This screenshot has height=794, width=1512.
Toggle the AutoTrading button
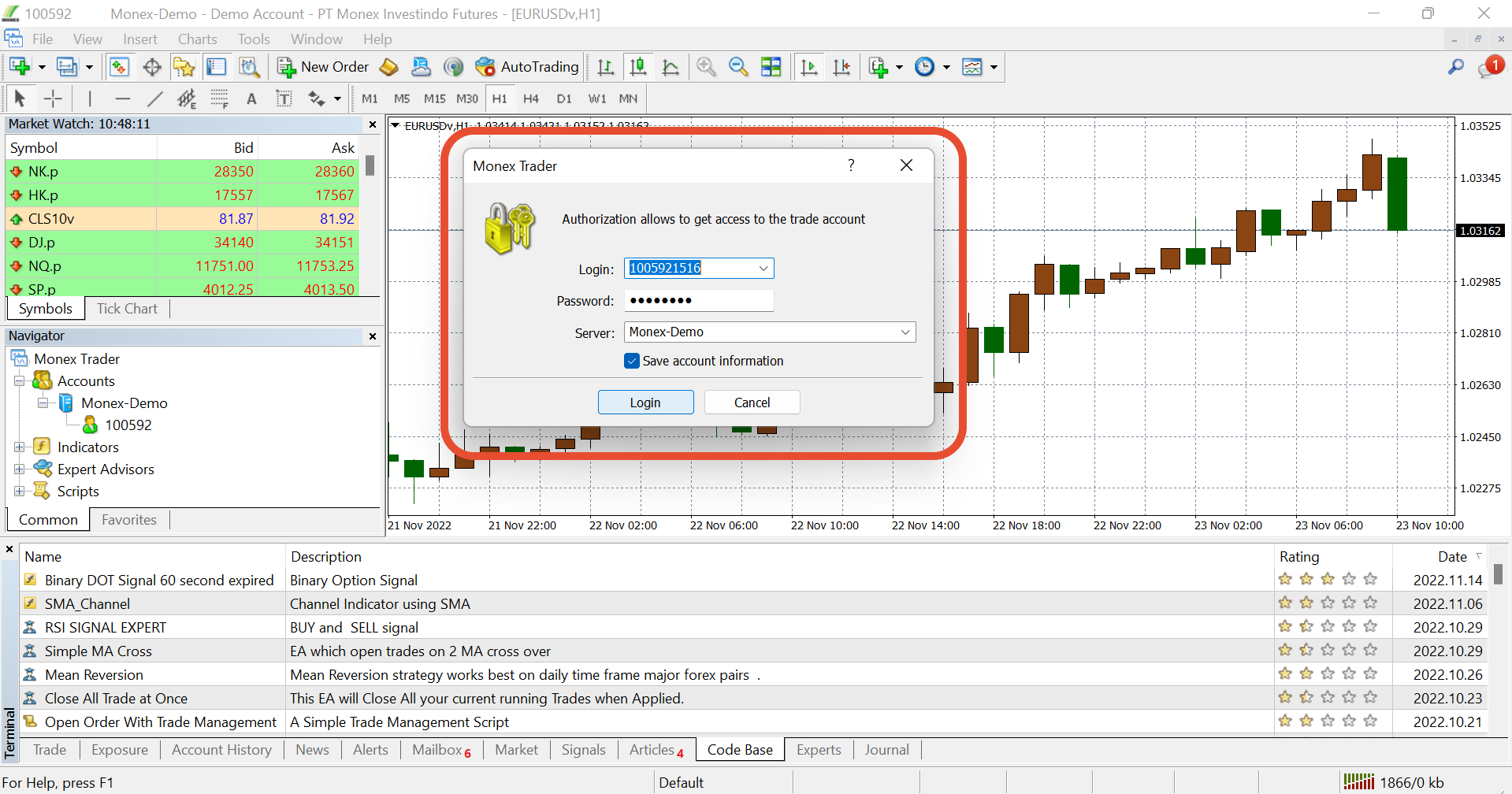coord(527,67)
